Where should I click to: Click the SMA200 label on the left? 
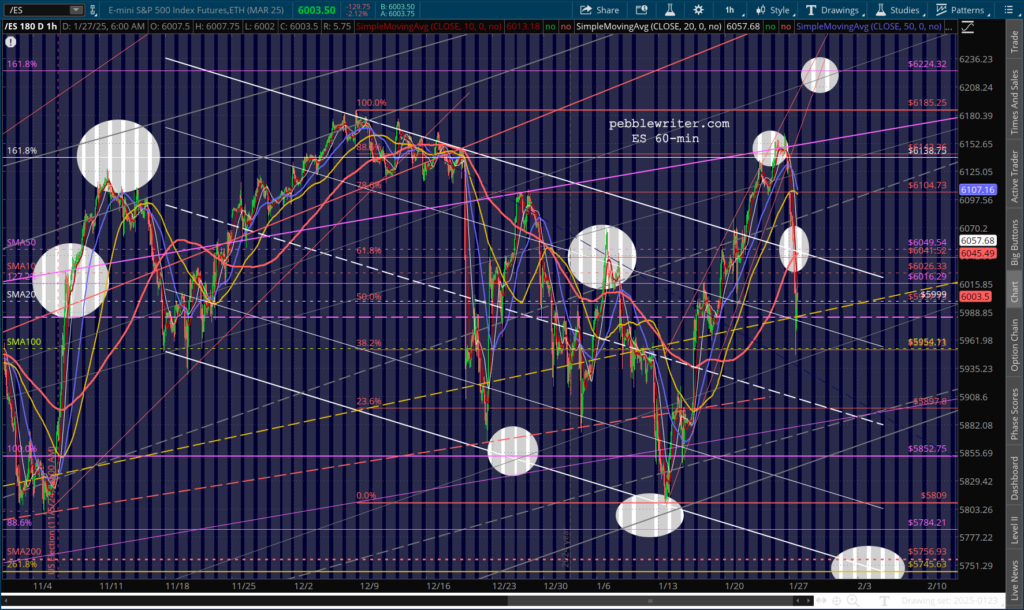click(x=24, y=551)
